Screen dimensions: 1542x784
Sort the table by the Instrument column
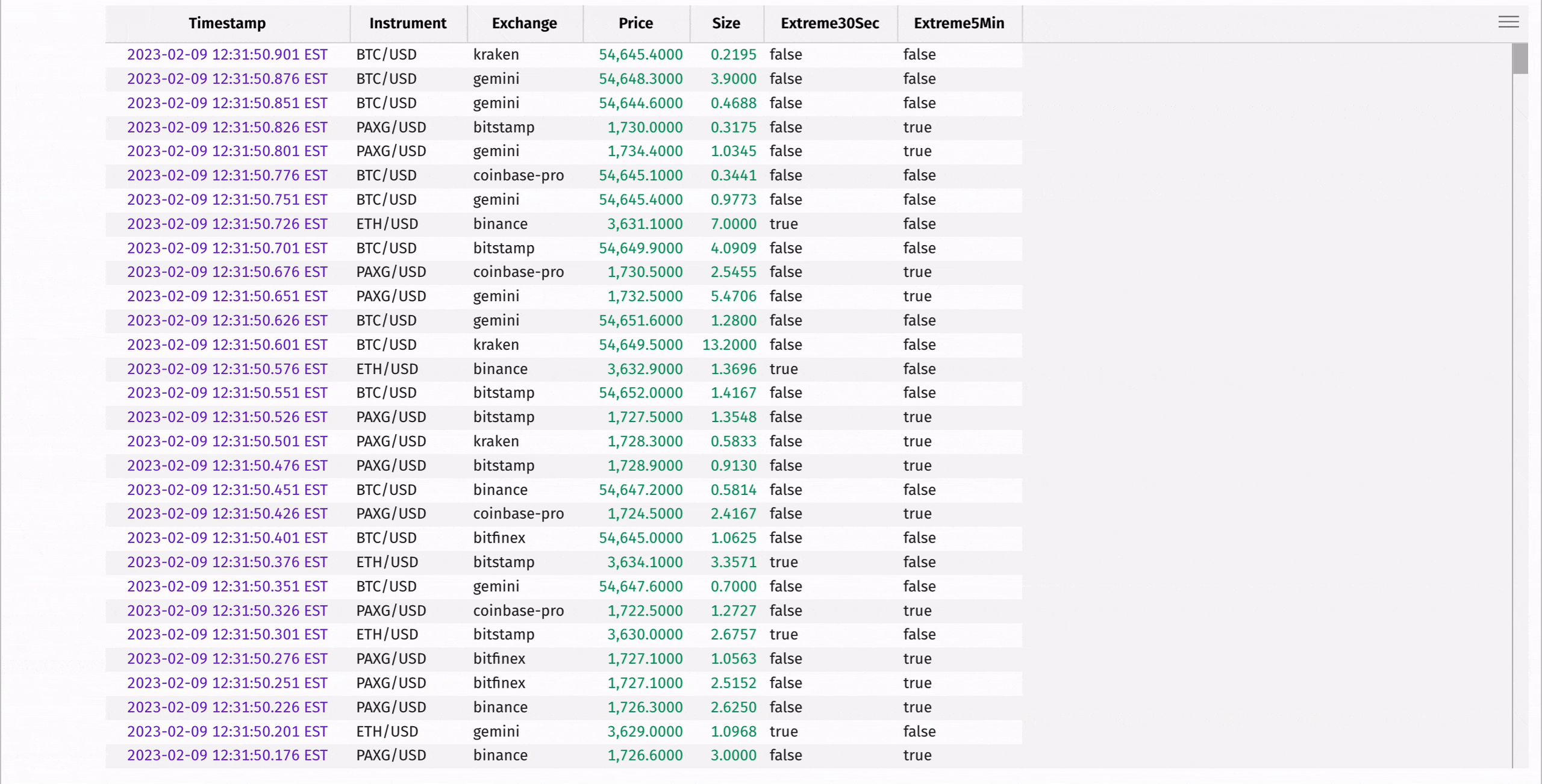[408, 23]
